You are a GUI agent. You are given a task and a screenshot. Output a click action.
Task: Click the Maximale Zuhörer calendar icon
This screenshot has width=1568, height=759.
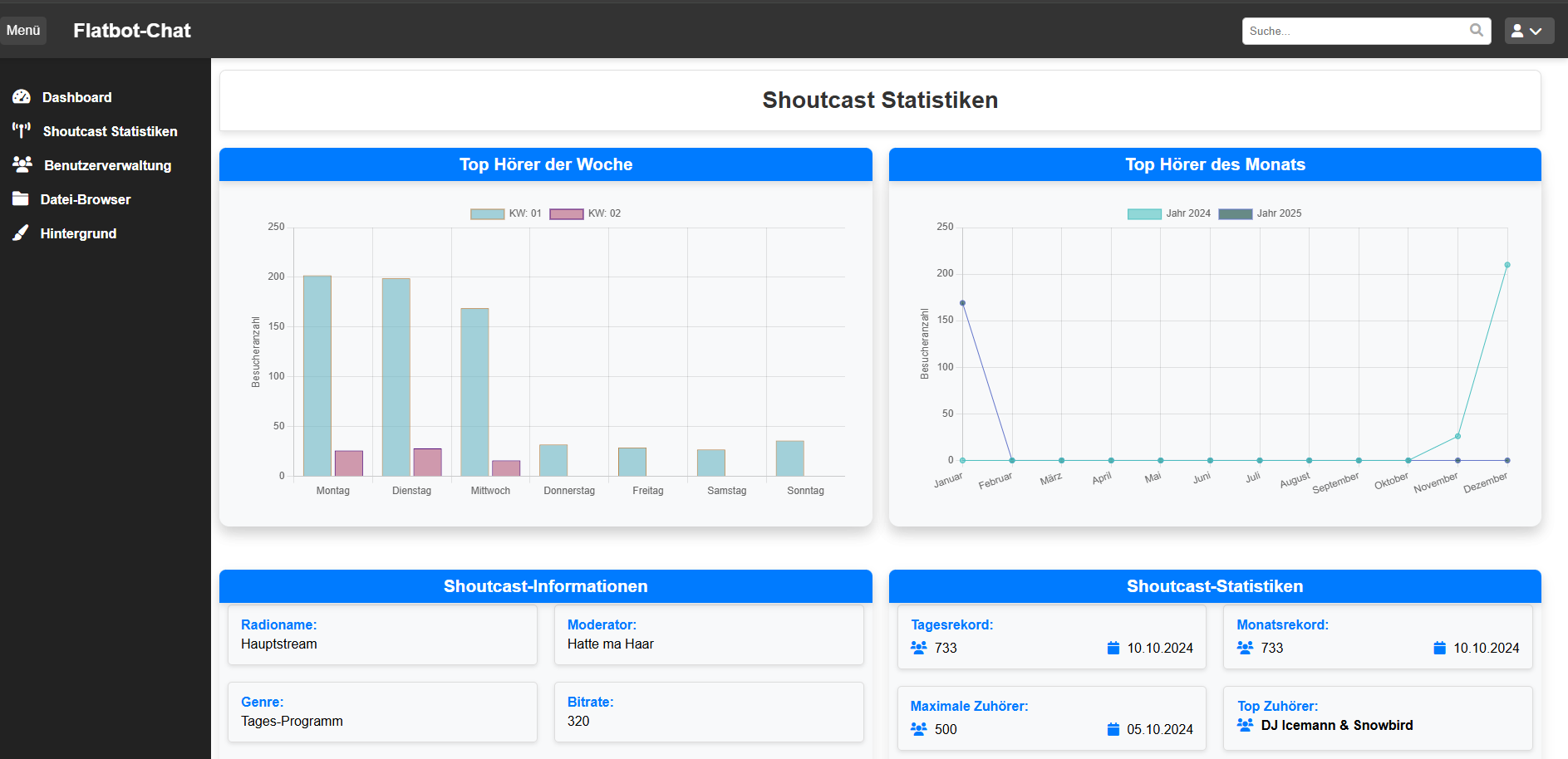1113,729
